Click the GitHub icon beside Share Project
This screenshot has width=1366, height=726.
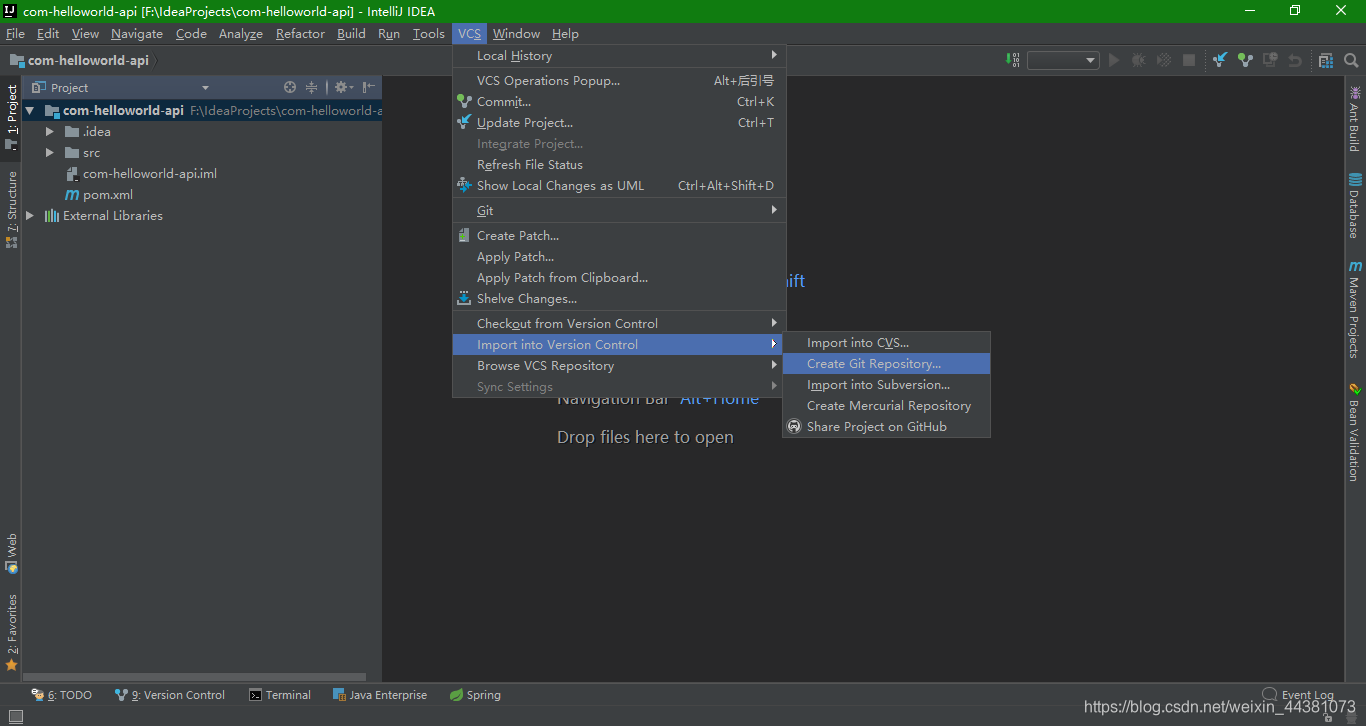794,427
